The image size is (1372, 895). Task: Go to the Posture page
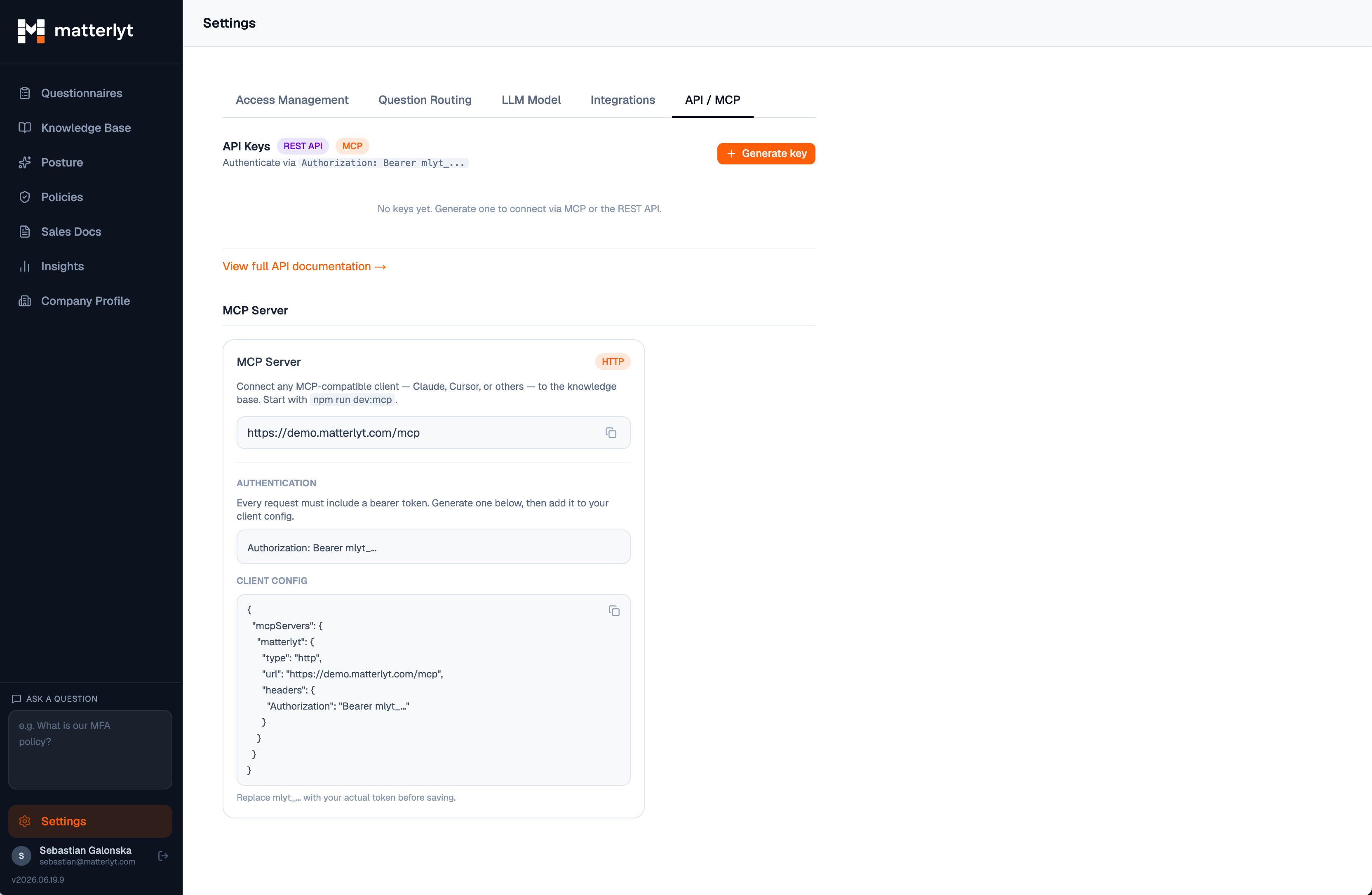coord(91,162)
